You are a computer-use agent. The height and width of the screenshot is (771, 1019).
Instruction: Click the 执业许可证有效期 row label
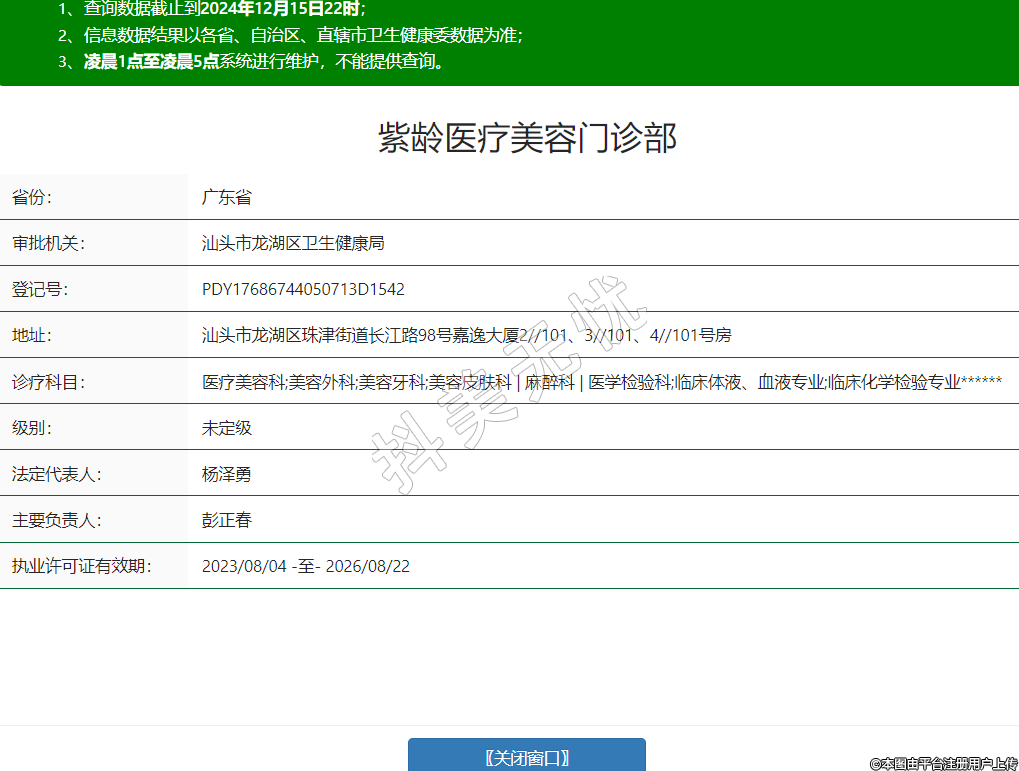81,566
